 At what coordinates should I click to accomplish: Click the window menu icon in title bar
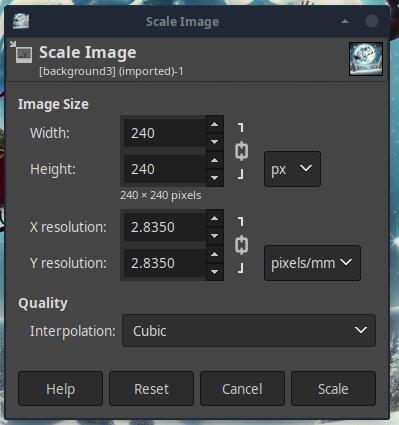tap(21, 21)
